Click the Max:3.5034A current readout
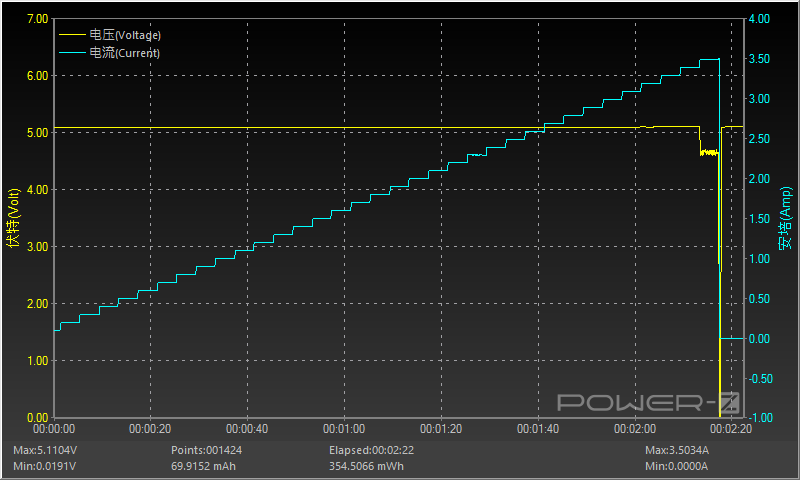 click(677, 451)
